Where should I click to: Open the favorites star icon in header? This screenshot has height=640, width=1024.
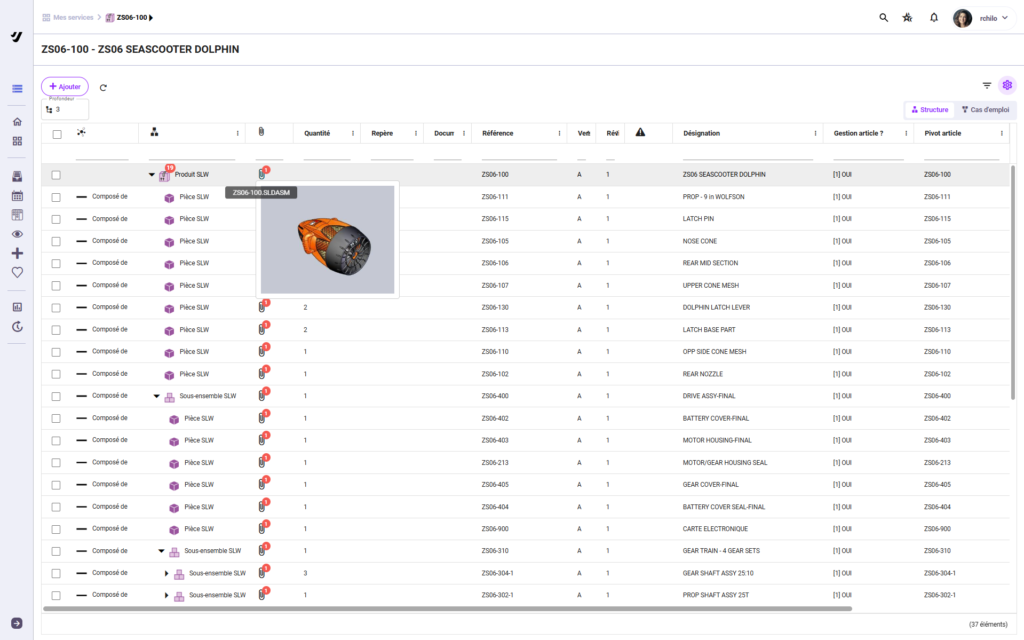click(908, 17)
